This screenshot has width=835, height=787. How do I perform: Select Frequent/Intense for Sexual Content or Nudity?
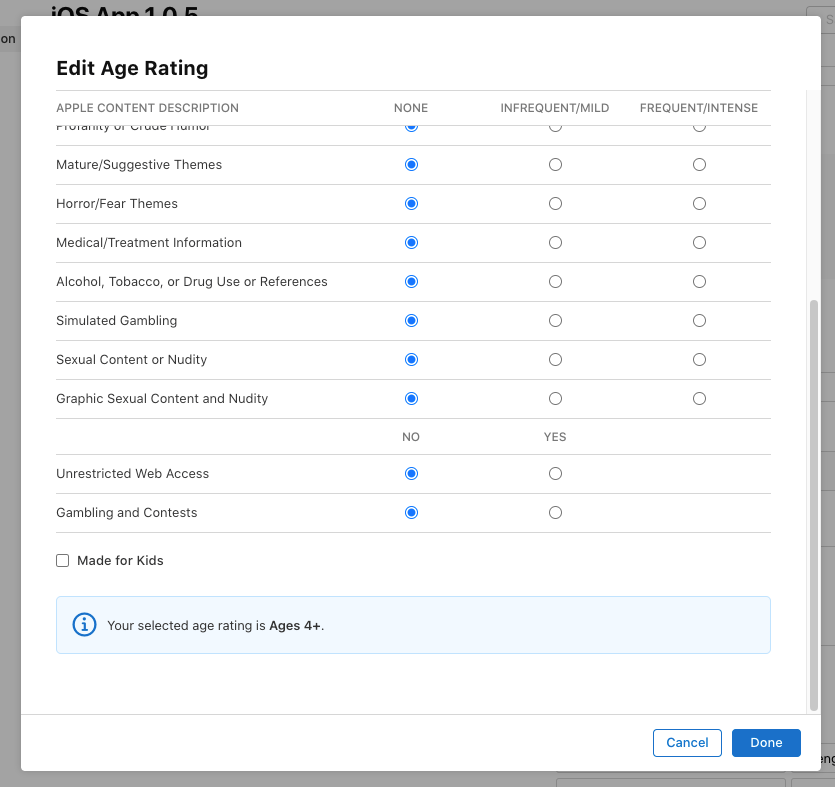(x=699, y=359)
